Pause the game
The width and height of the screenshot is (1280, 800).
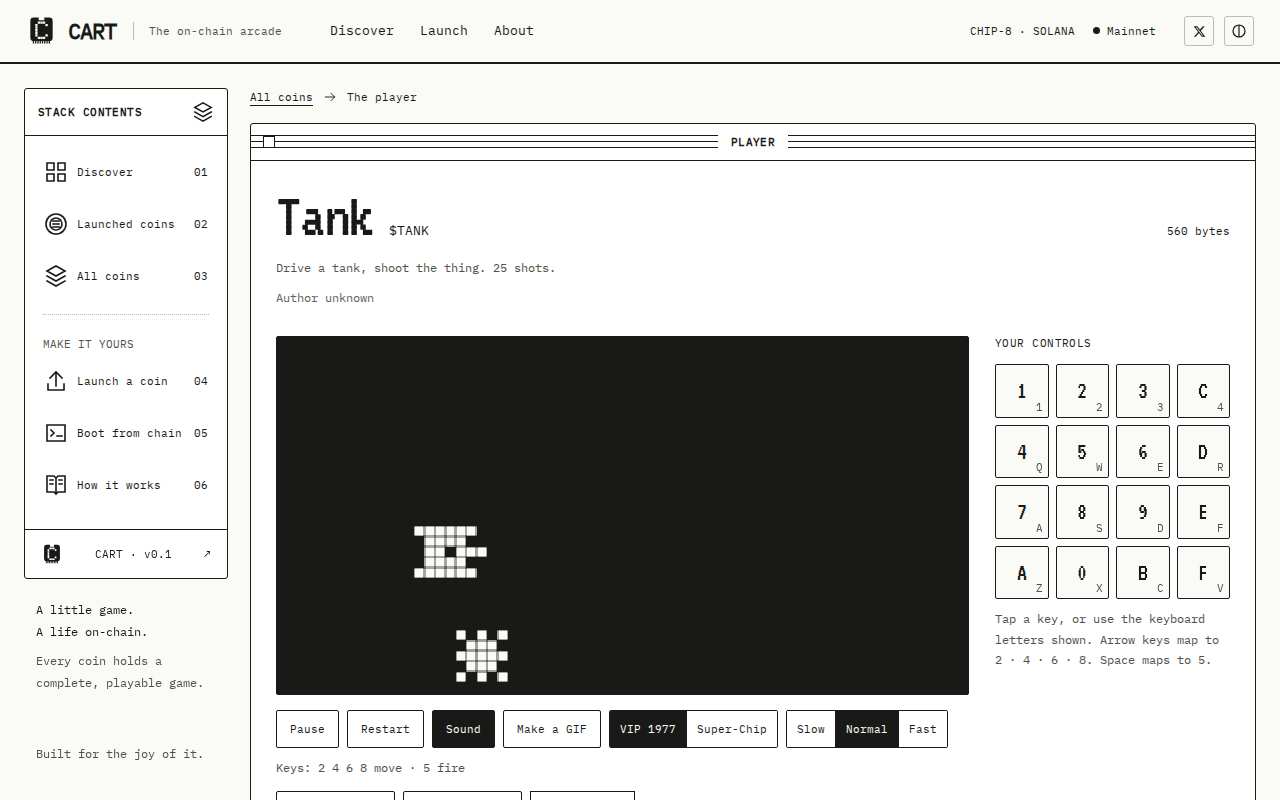[x=307, y=729]
